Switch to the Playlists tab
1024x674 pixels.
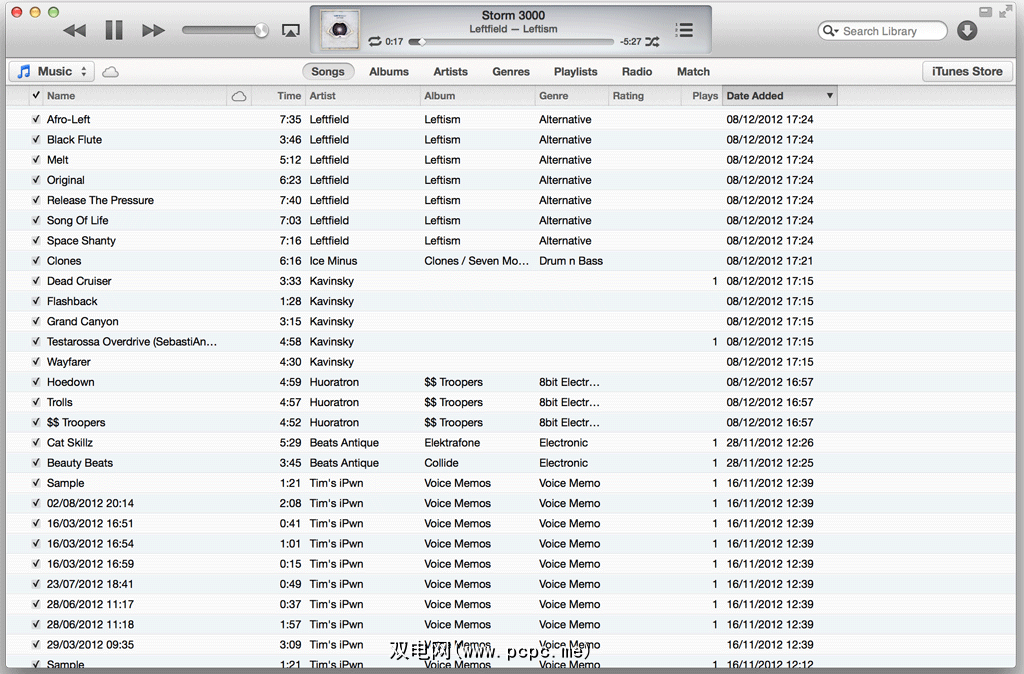click(575, 72)
